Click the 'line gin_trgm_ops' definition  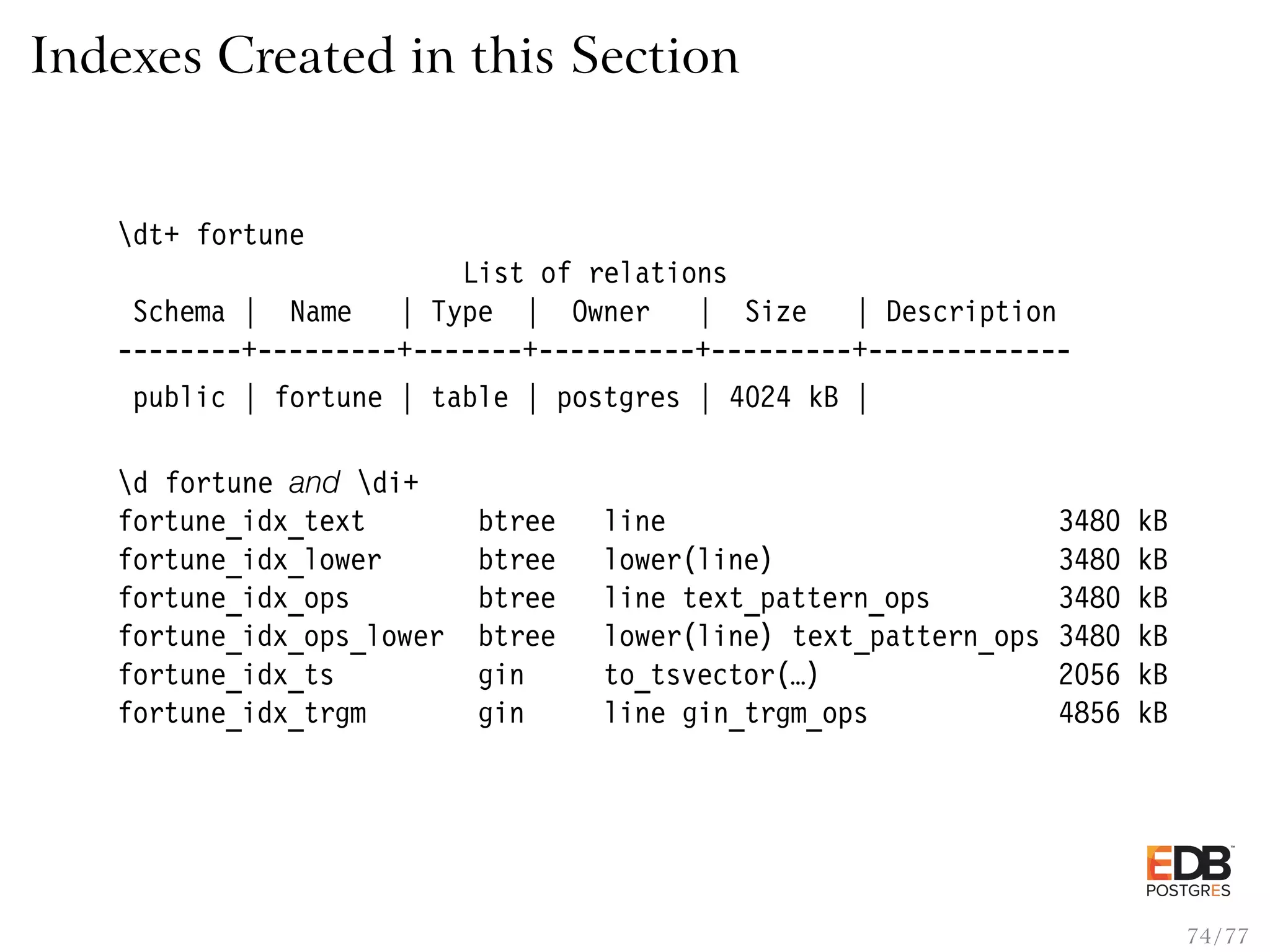point(735,713)
